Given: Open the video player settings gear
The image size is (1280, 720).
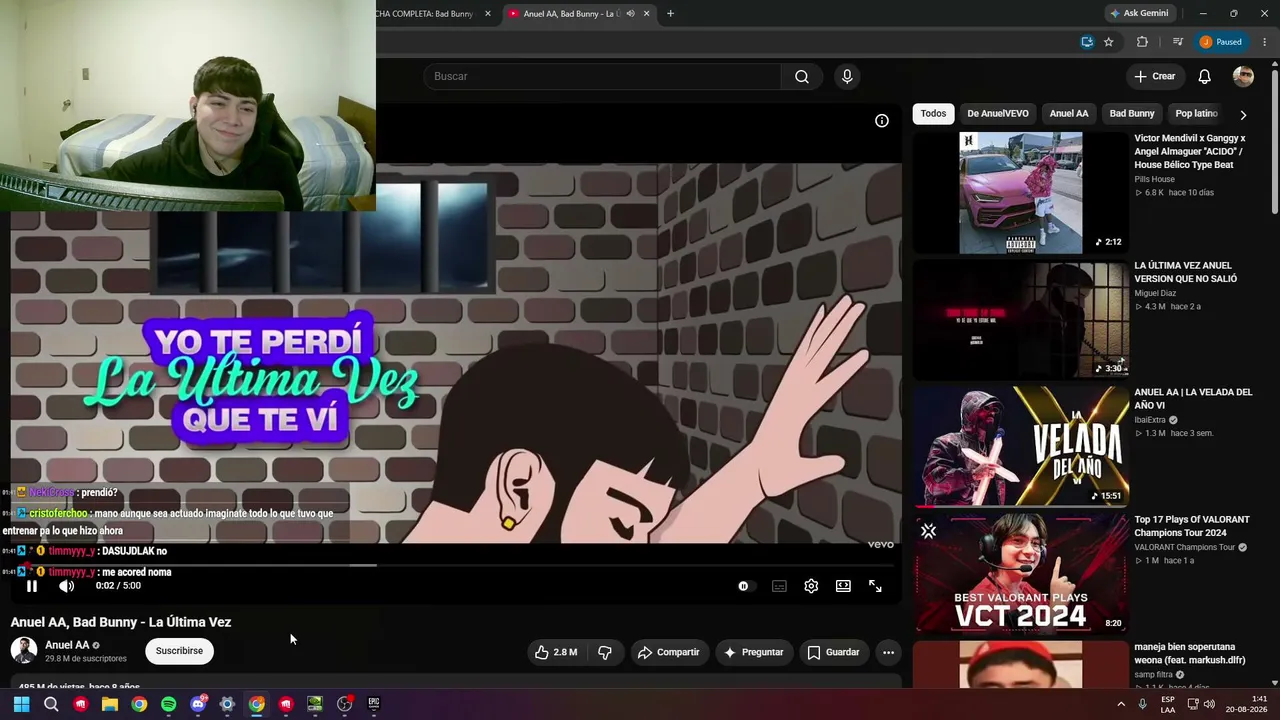Looking at the screenshot, I should pos(811,586).
